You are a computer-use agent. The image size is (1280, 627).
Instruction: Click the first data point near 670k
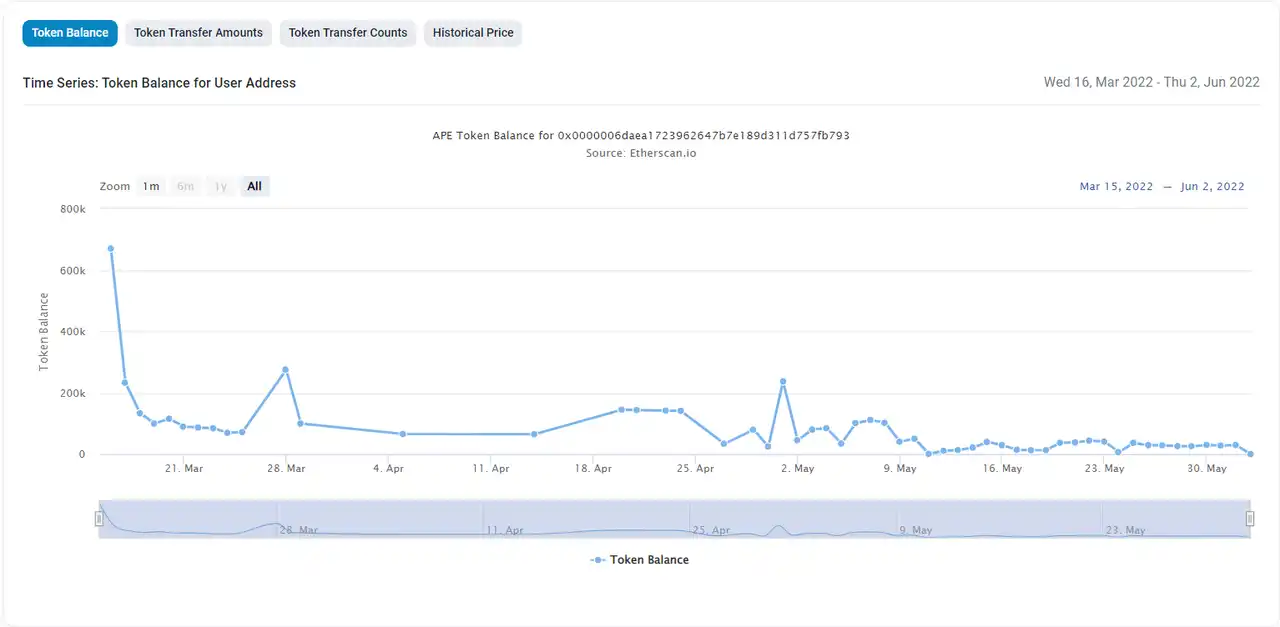click(110, 248)
